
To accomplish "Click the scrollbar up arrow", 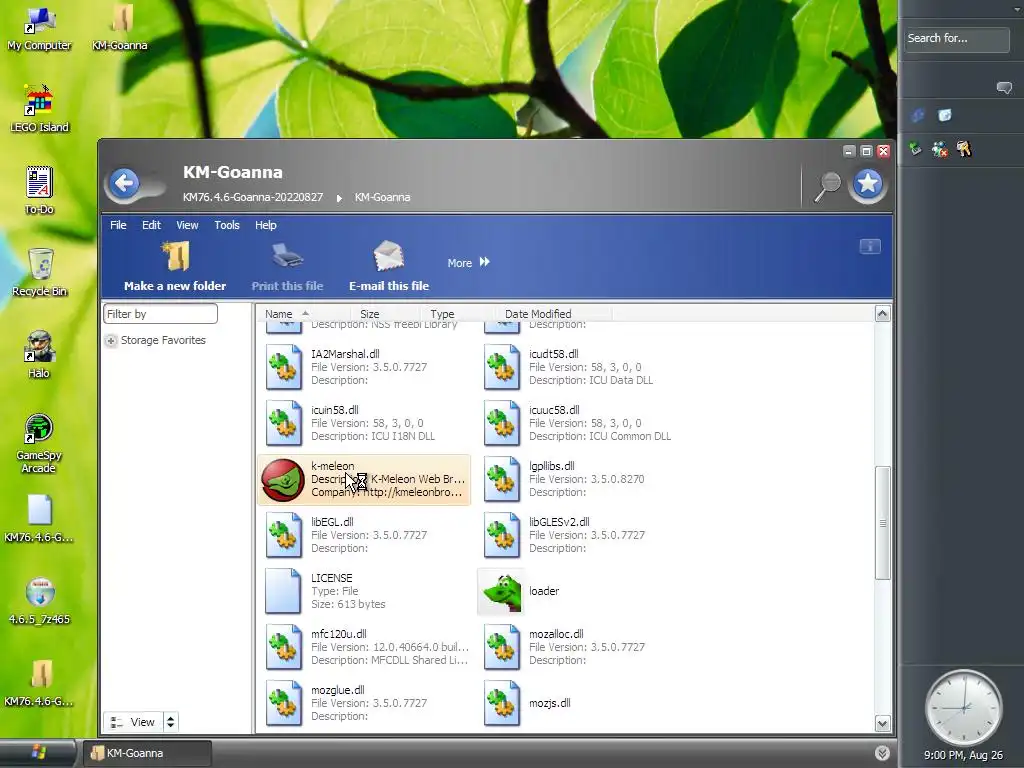I will (x=882, y=314).
